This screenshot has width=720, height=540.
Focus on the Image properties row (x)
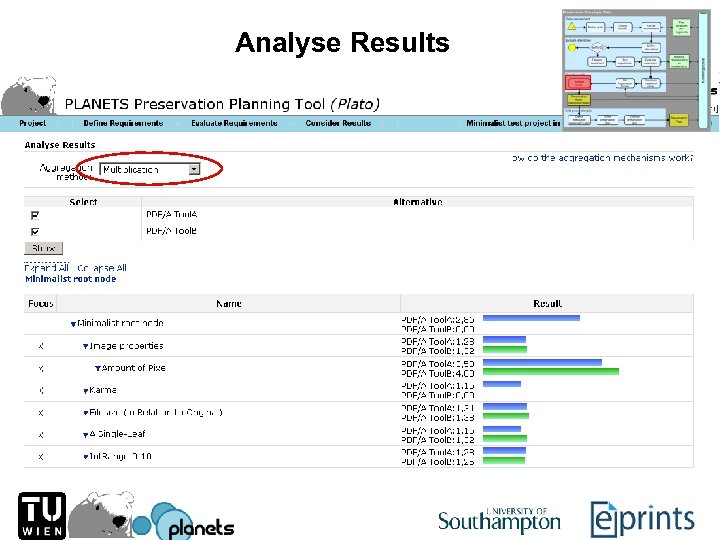point(41,346)
